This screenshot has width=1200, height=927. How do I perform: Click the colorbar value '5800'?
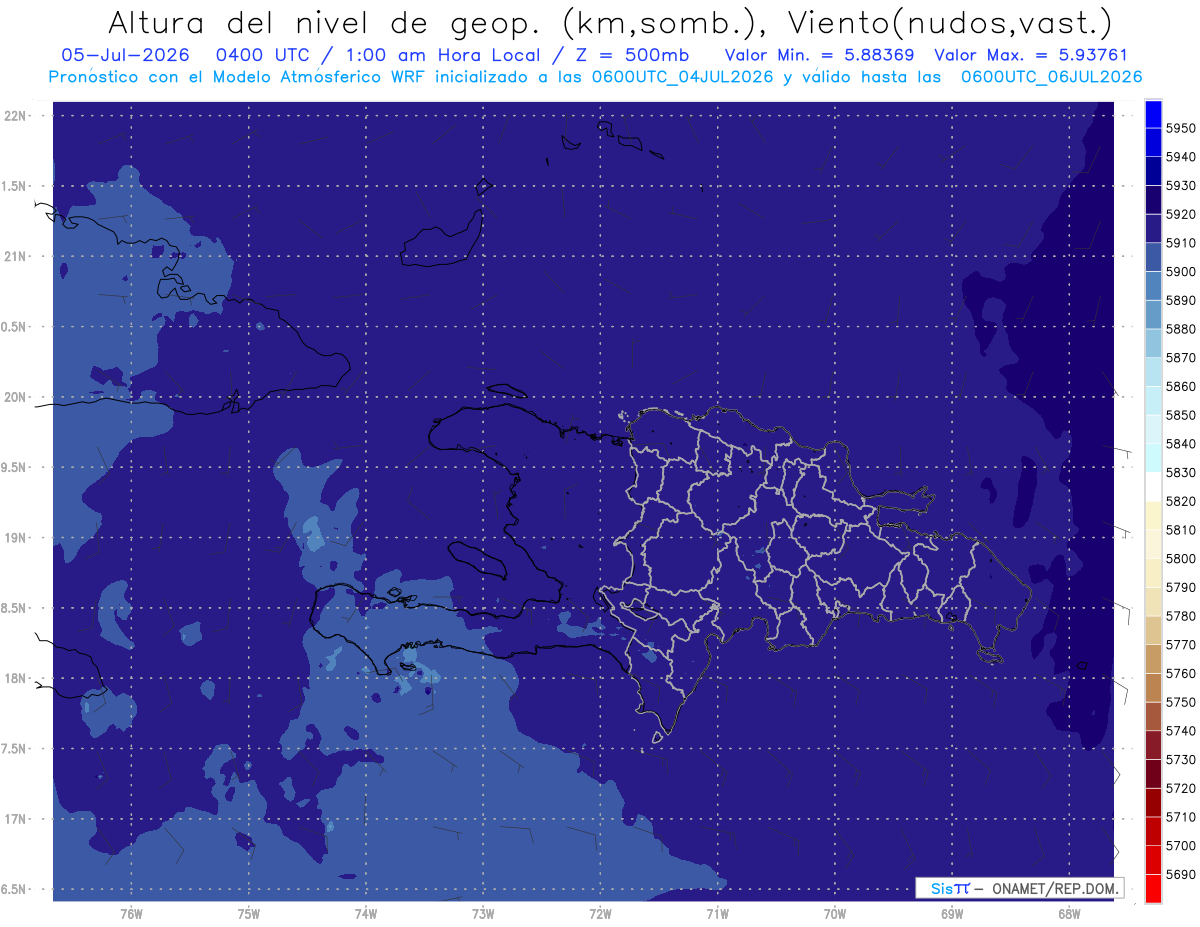(1180, 558)
